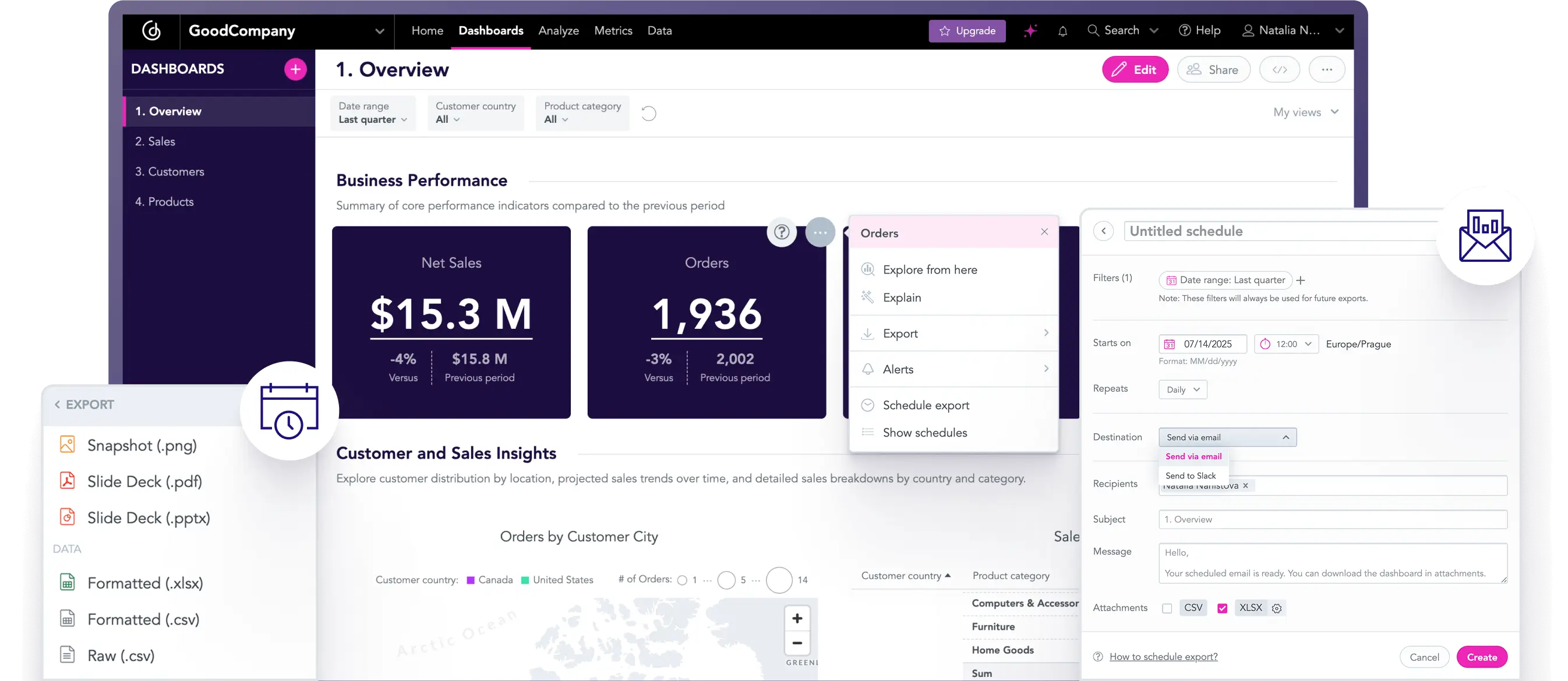Image resolution: width=1568 pixels, height=681 pixels.
Task: Open XLSX attachment settings gear
Action: click(1276, 608)
